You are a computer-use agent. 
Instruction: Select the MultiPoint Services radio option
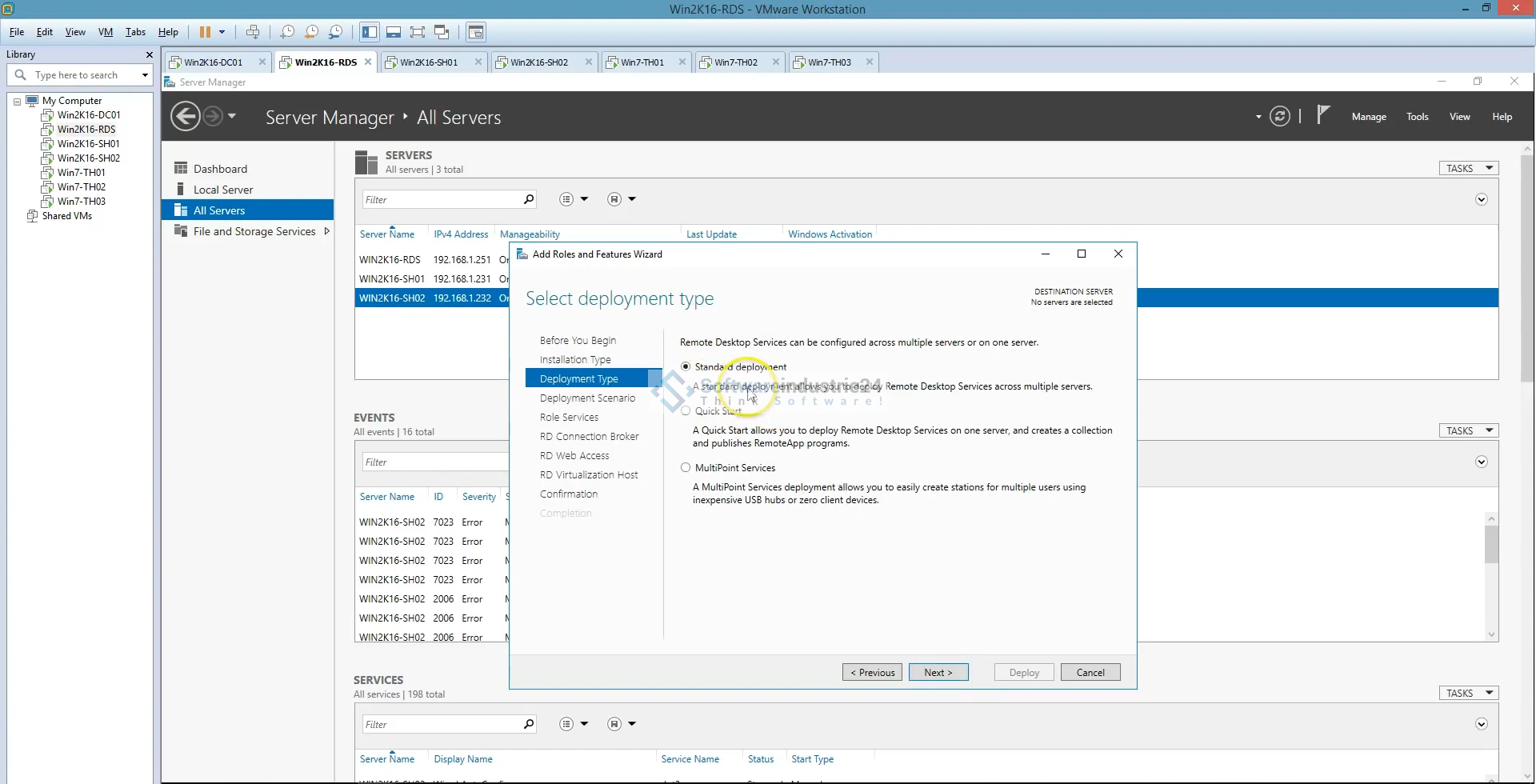pos(686,468)
